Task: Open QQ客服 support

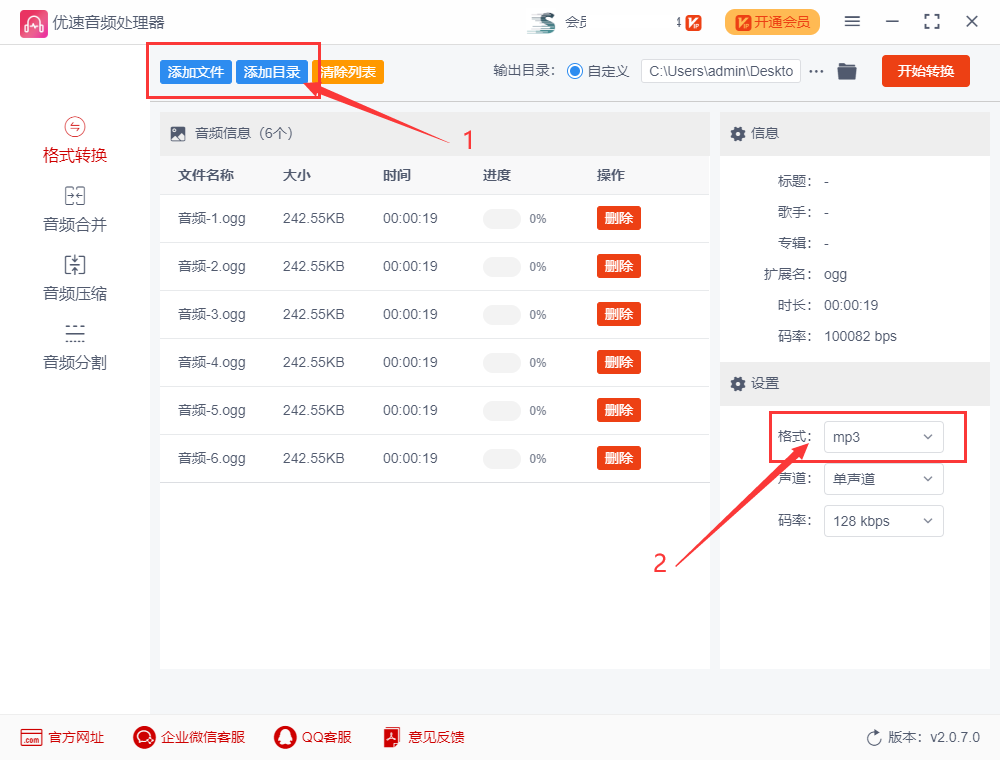Action: click(313, 737)
